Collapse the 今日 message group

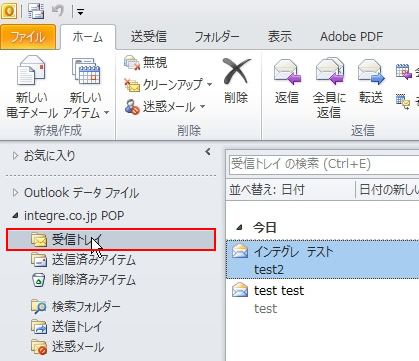pos(239,228)
